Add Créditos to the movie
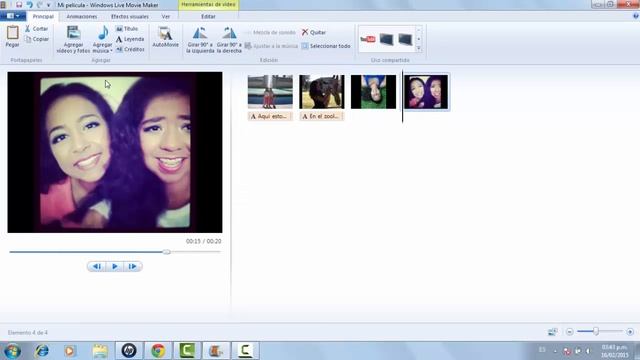The height and width of the screenshot is (360, 640). click(130, 49)
